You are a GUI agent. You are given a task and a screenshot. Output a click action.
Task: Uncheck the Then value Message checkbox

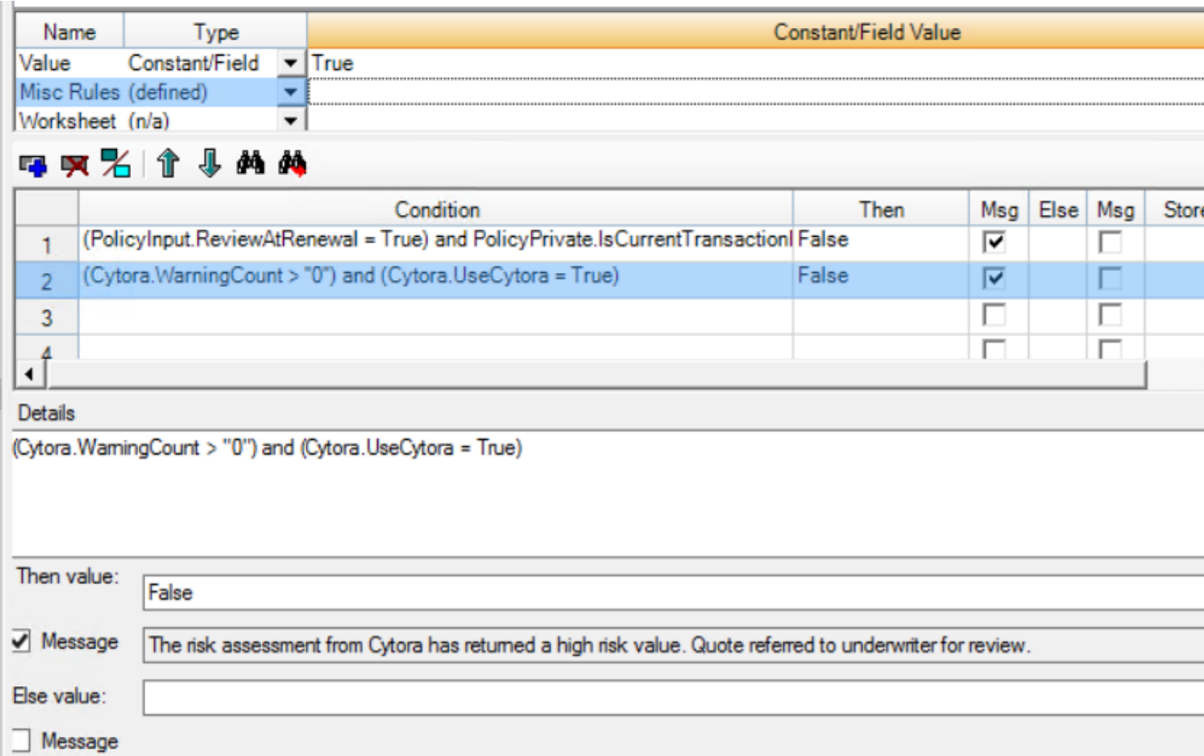[x=21, y=642]
